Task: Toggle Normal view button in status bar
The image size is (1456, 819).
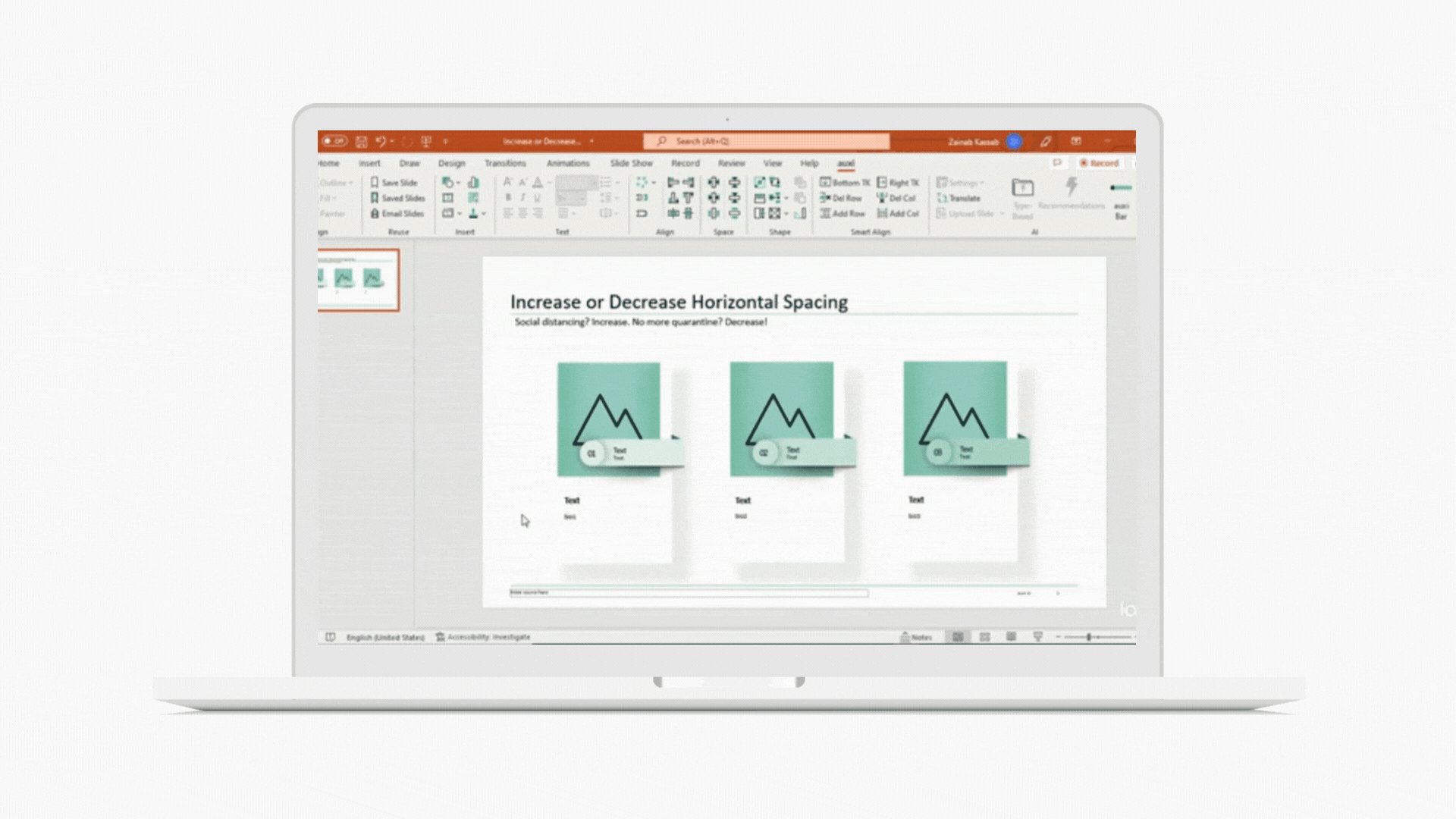Action: point(958,637)
